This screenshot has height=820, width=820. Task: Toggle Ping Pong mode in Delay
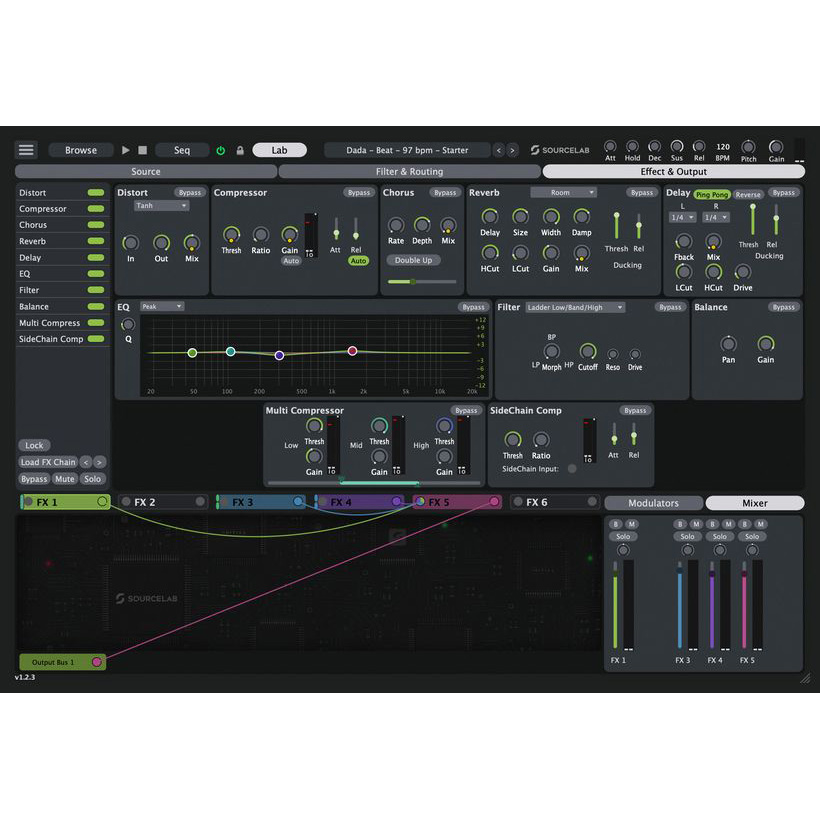712,195
